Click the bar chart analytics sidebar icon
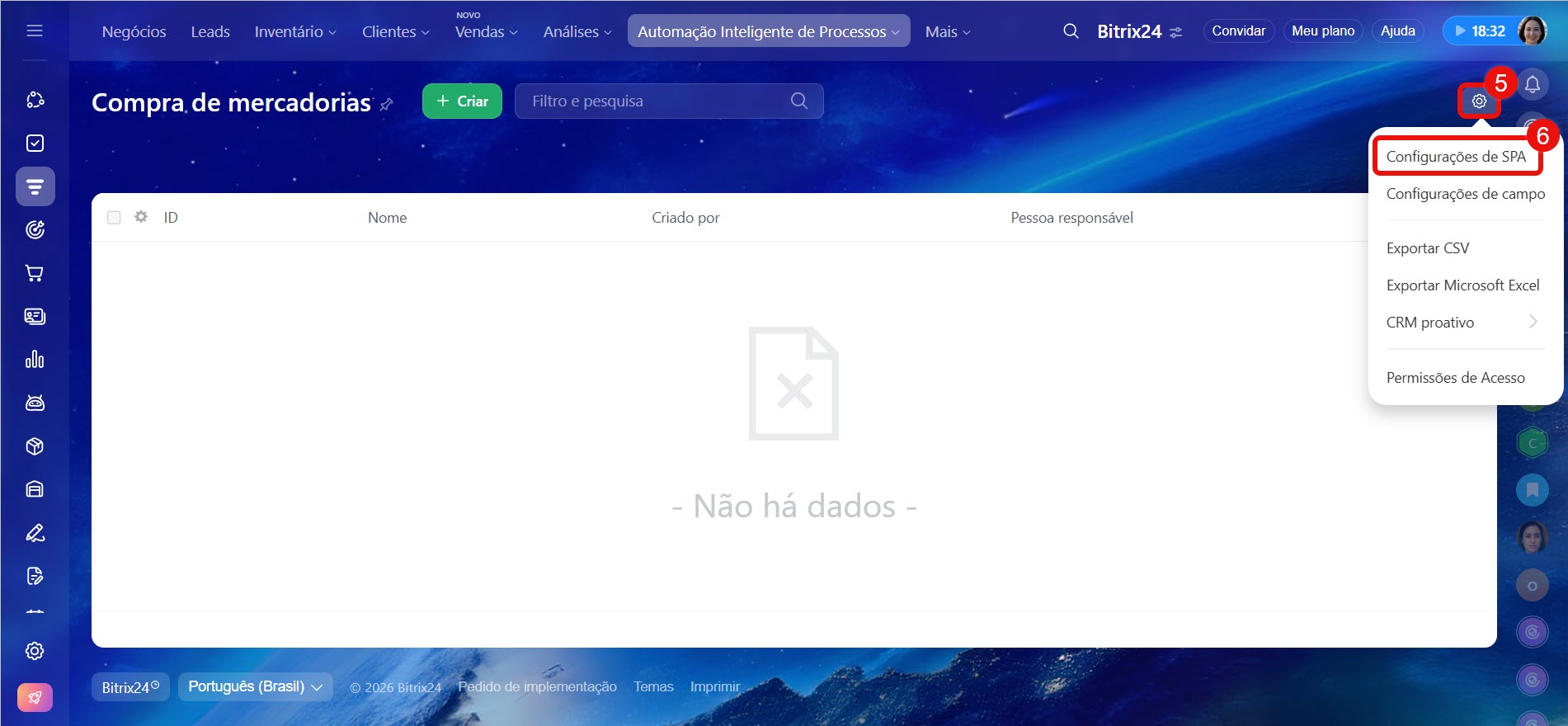 click(35, 360)
